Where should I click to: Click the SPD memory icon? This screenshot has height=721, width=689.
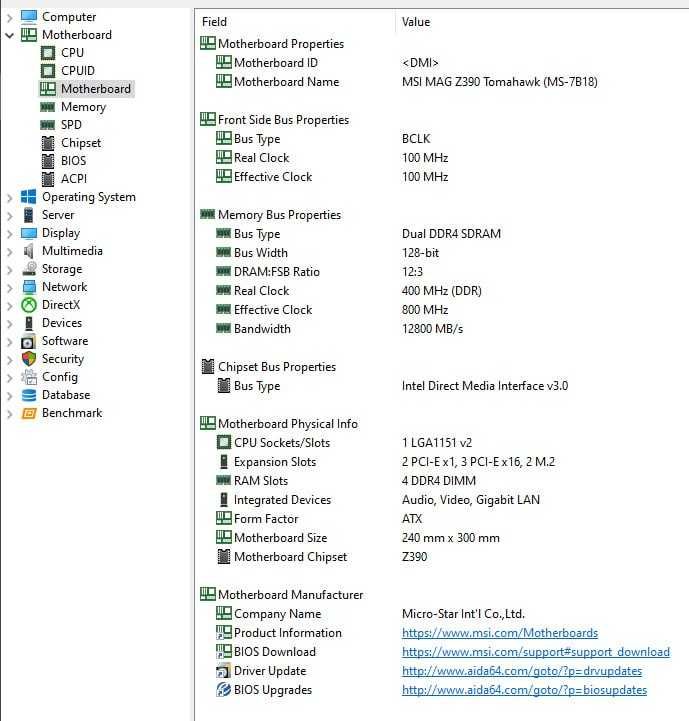(47, 125)
